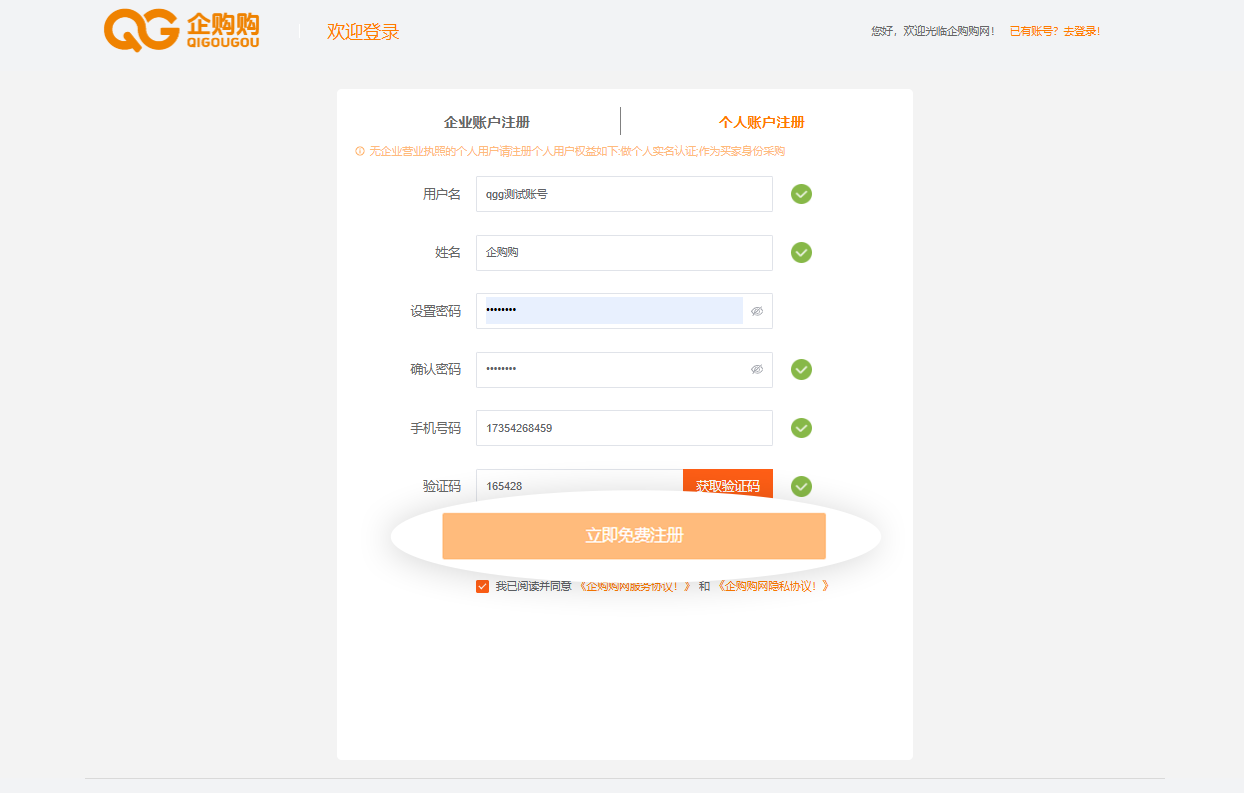Screen dimensions: 1244x793
Task: Show password in the set password field
Action: tap(757, 311)
